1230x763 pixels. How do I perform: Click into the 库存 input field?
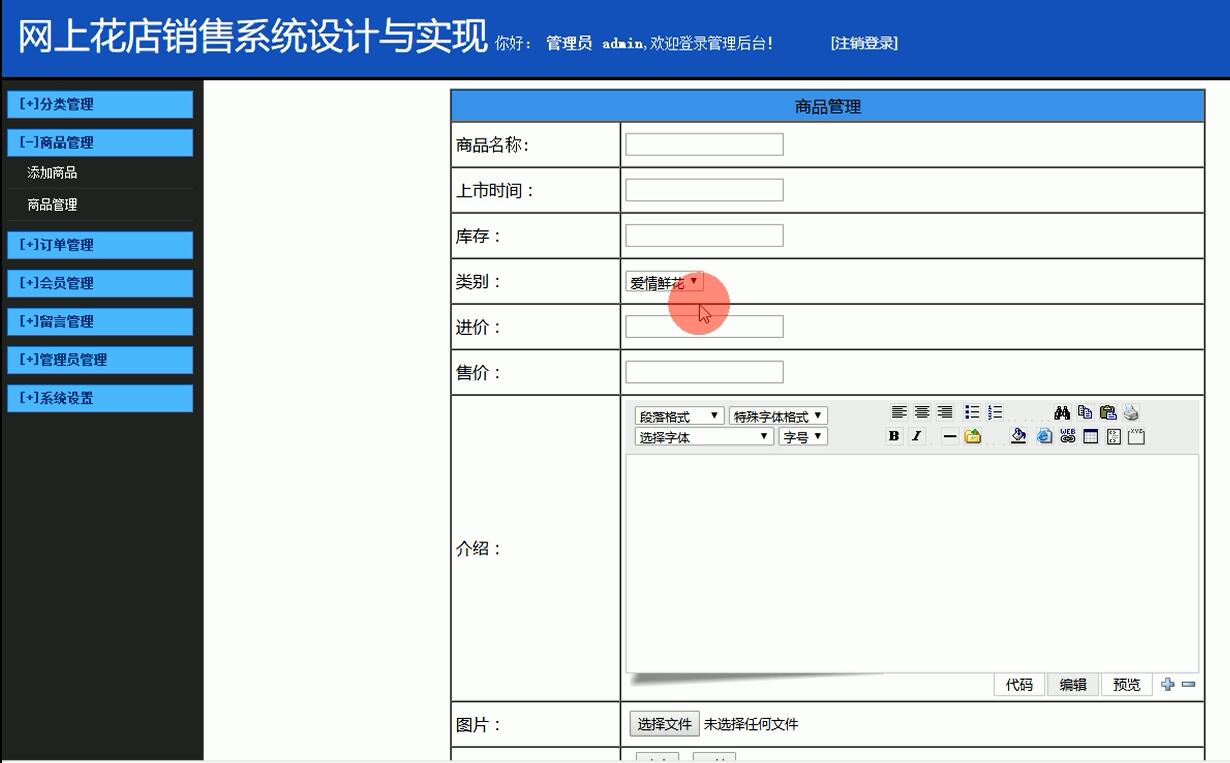point(704,236)
